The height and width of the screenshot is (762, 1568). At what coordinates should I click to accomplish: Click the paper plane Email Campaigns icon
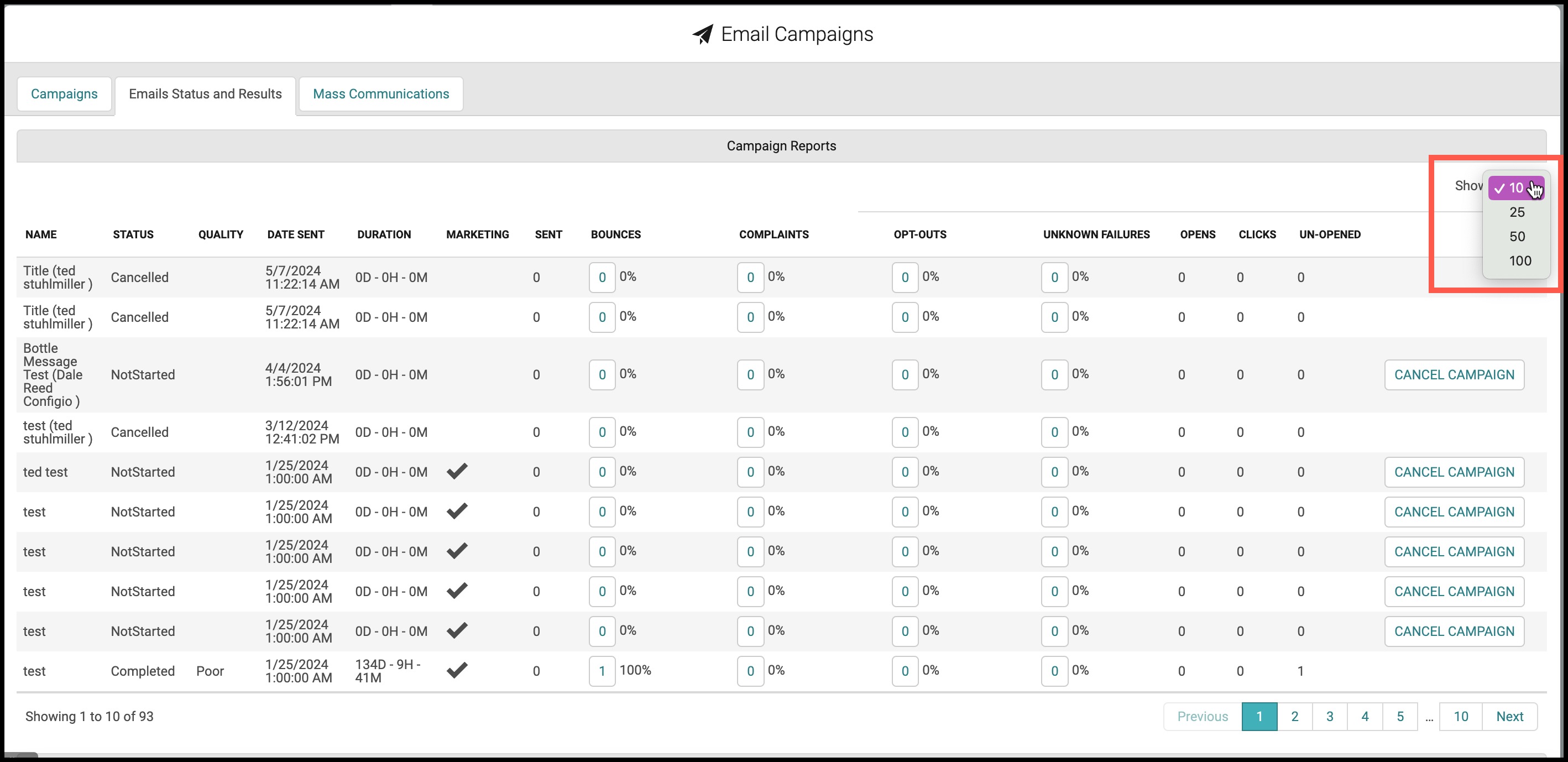(703, 35)
